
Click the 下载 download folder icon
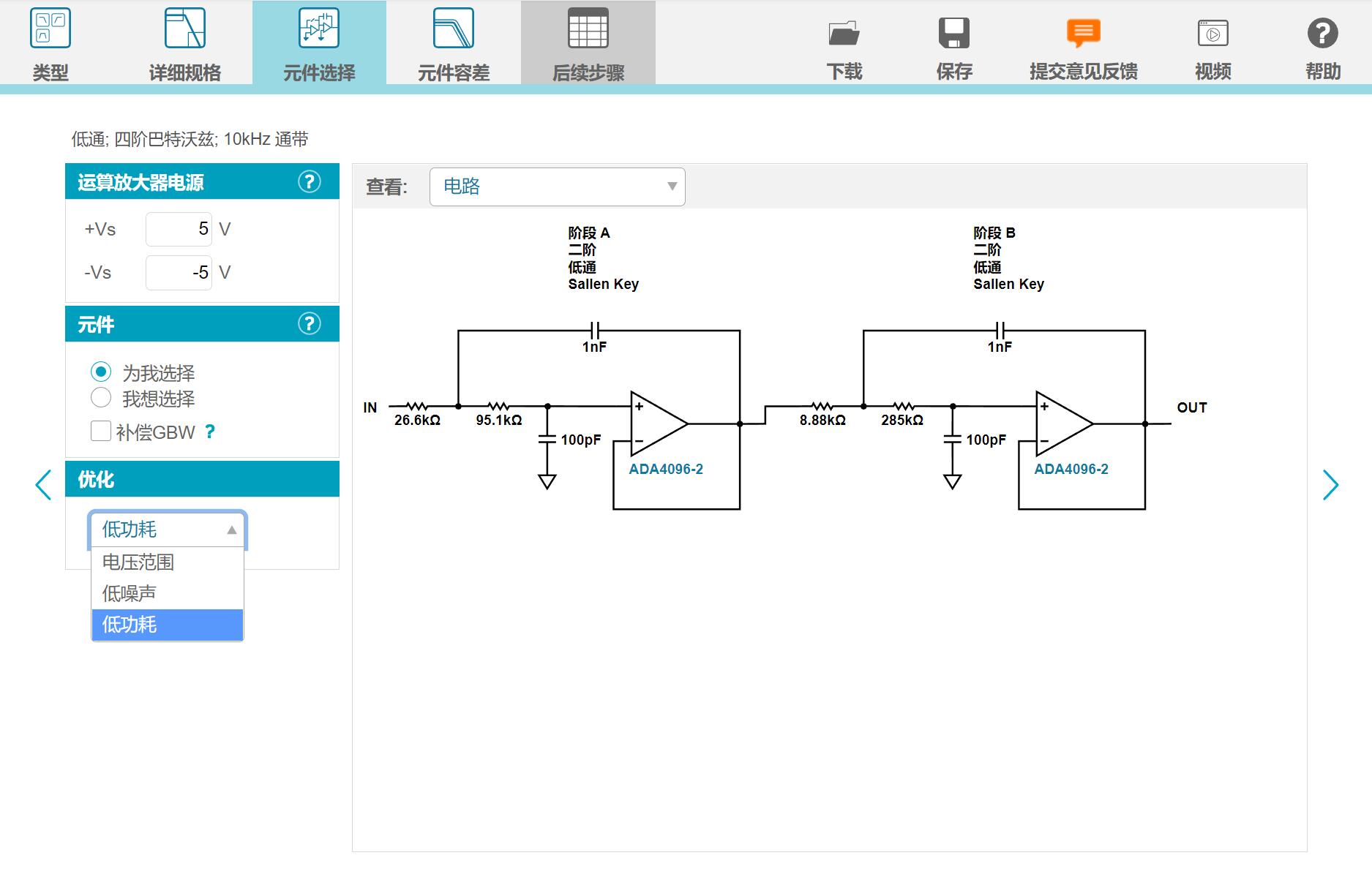coord(844,34)
